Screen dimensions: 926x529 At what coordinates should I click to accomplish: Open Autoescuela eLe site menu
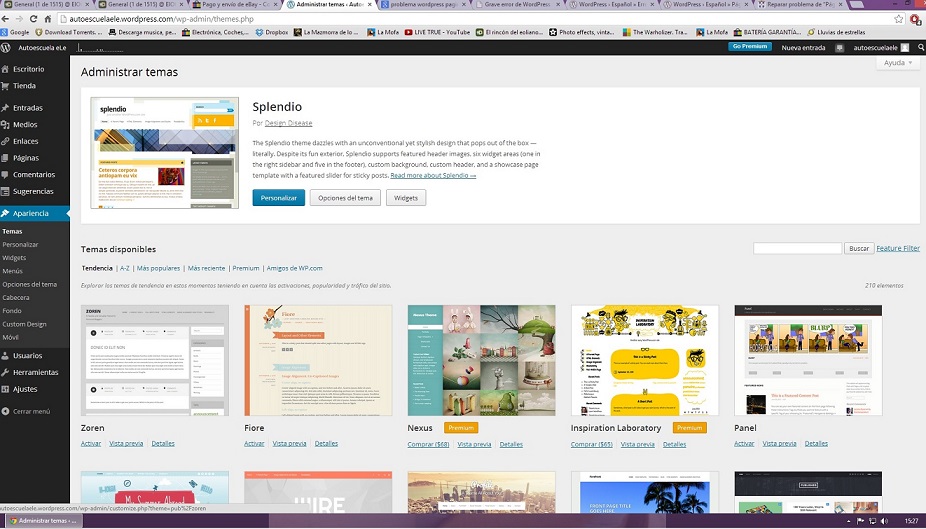(42, 48)
